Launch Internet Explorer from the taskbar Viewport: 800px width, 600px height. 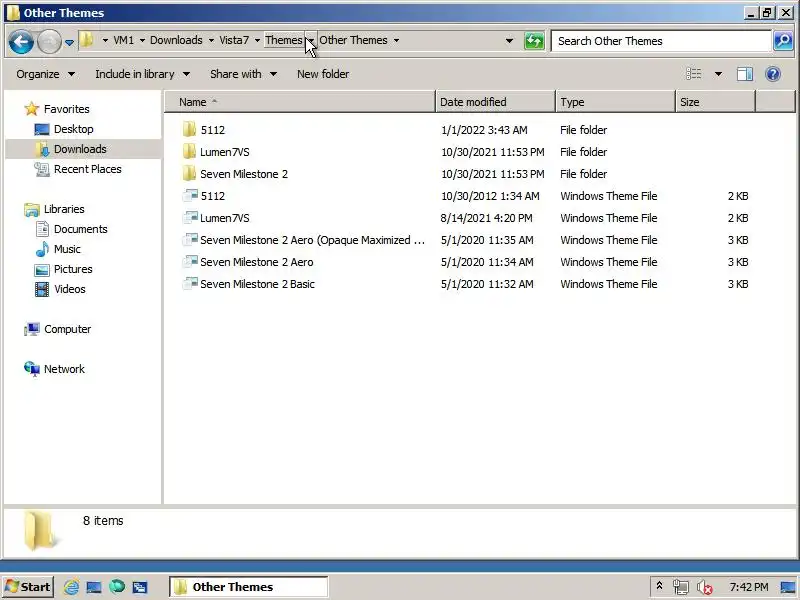(x=71, y=587)
